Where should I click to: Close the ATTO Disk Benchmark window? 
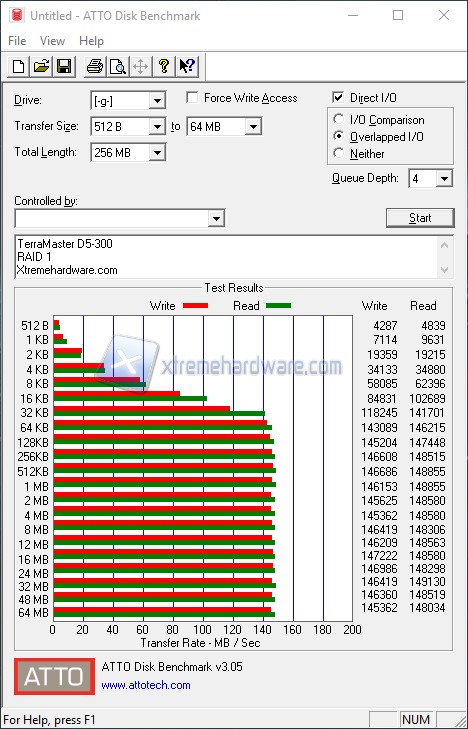click(x=444, y=15)
